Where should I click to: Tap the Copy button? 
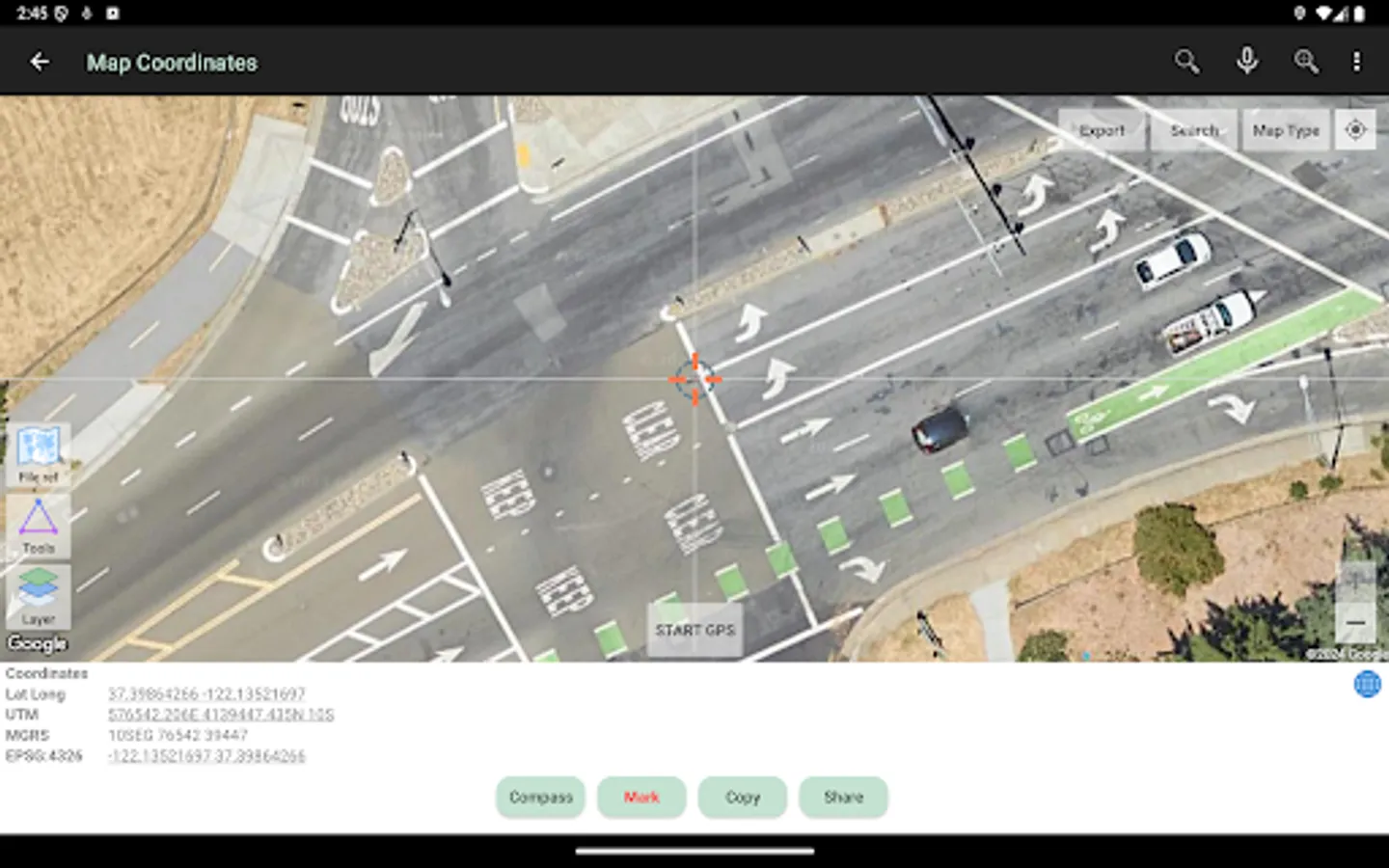(x=743, y=798)
